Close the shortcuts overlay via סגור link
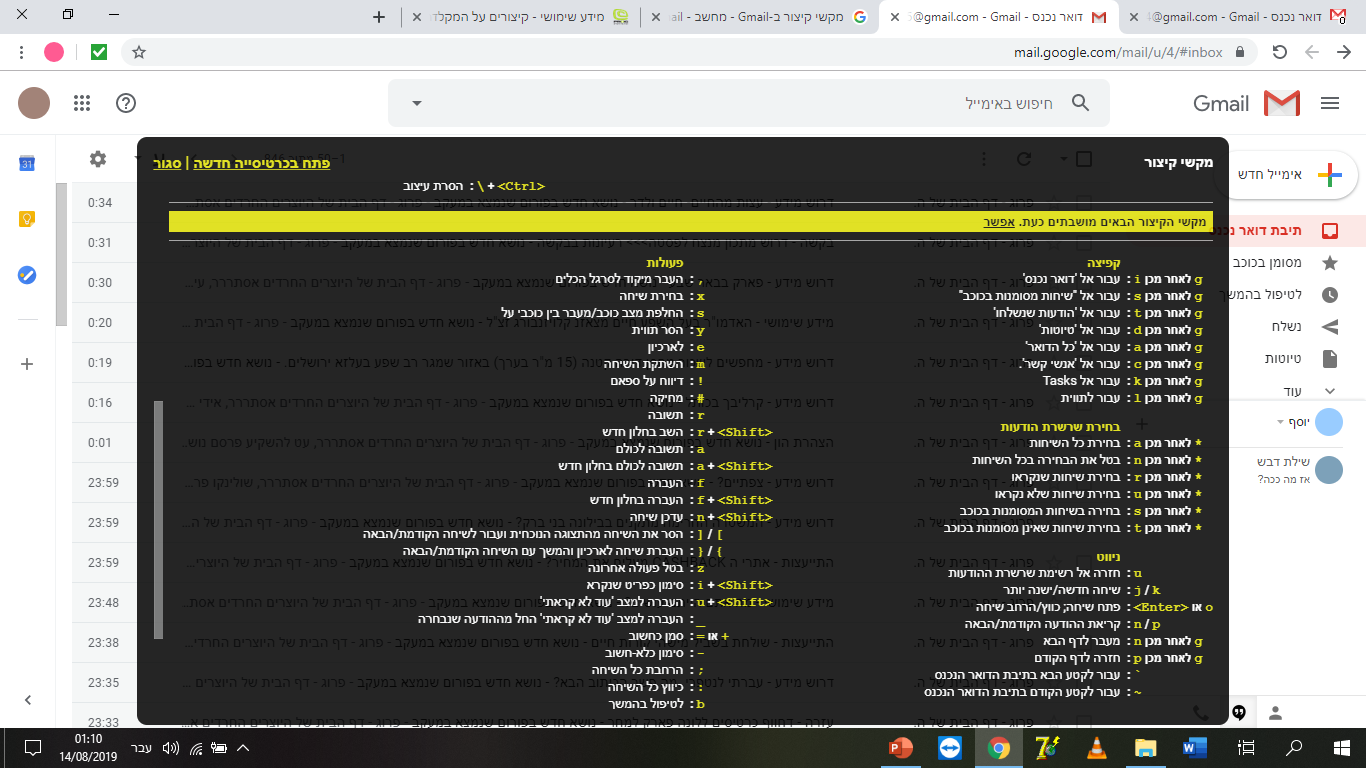1366x768 pixels. click(x=167, y=162)
